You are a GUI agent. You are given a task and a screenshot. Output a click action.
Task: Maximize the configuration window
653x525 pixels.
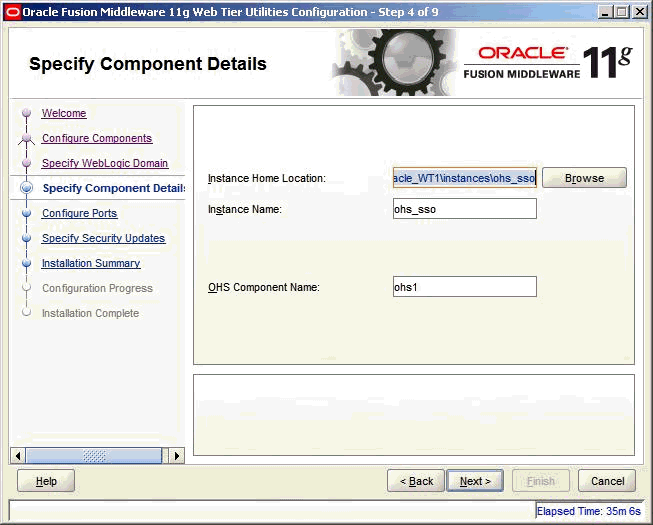point(622,12)
